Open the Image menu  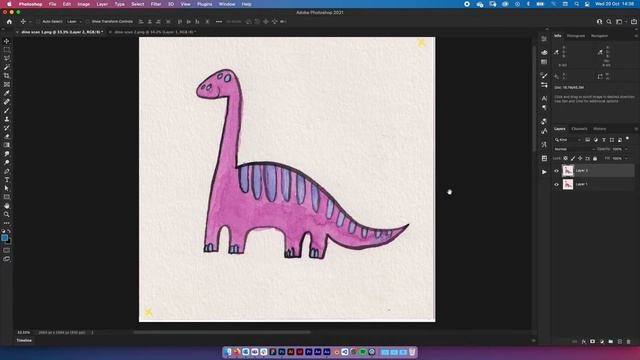click(x=84, y=4)
